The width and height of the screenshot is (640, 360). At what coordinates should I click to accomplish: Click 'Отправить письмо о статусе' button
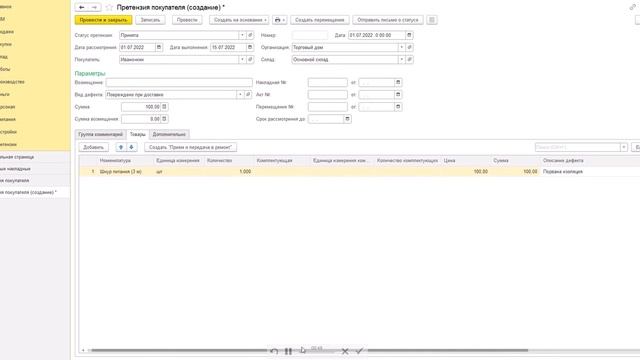coord(388,20)
